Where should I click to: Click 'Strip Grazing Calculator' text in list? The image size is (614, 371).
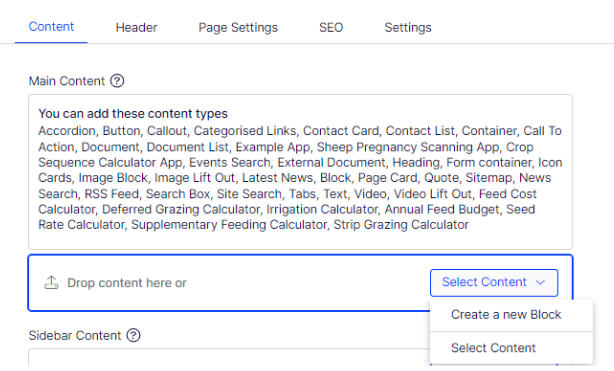pyautogui.click(x=401, y=225)
